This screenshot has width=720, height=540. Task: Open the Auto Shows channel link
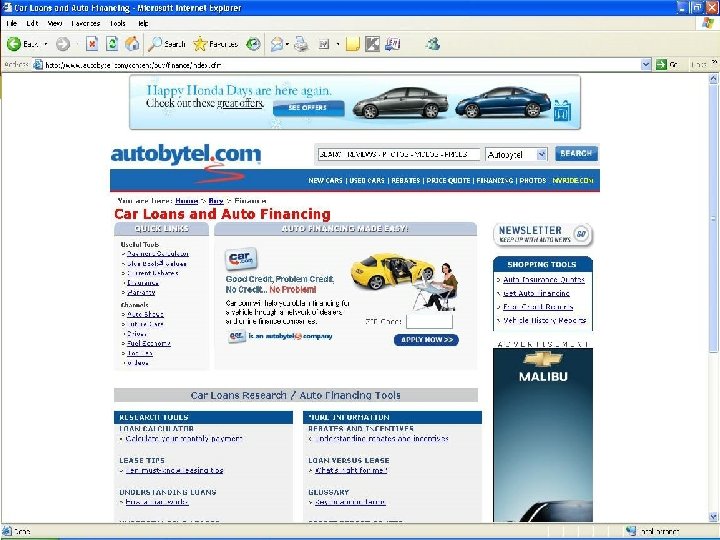(145, 314)
